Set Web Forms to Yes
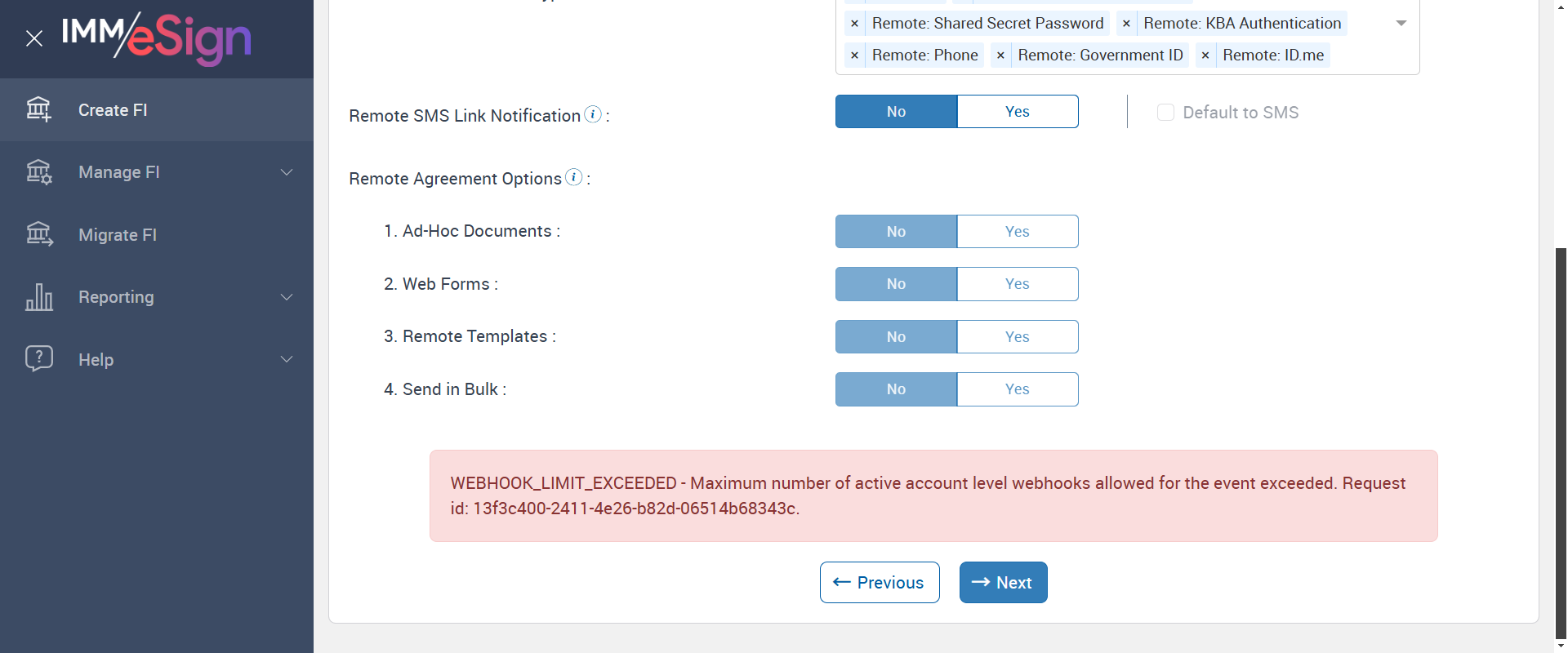The image size is (1568, 653). point(1017,284)
